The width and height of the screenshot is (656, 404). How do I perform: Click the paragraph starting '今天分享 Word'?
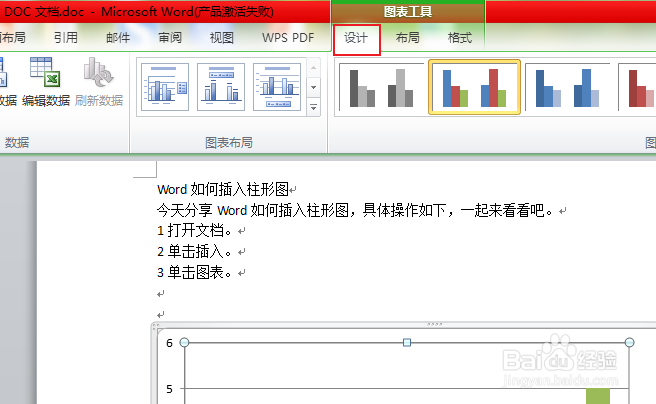(x=356, y=210)
